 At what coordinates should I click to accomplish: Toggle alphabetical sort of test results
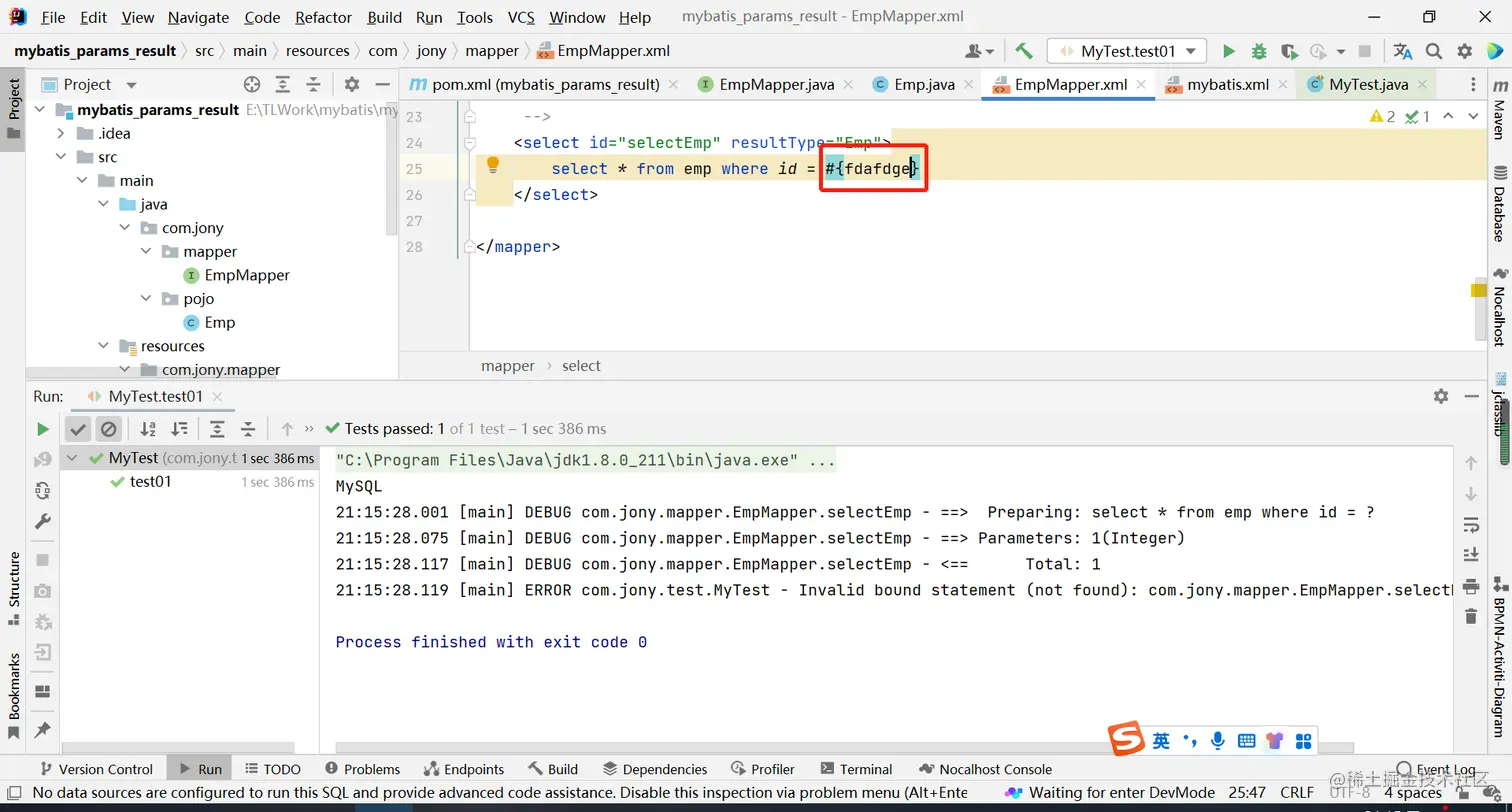coord(148,429)
